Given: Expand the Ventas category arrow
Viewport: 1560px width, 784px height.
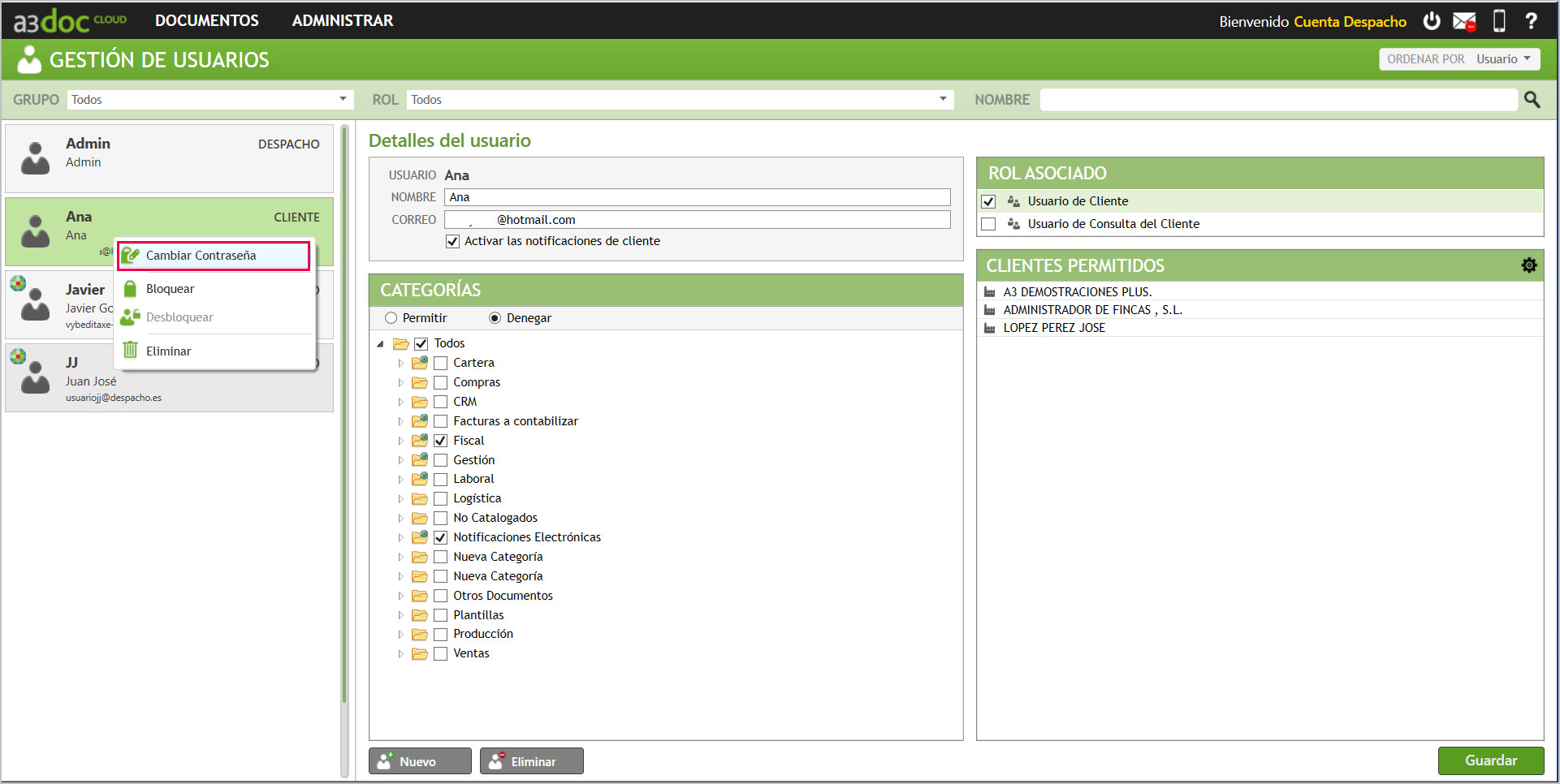Looking at the screenshot, I should pyautogui.click(x=400, y=653).
